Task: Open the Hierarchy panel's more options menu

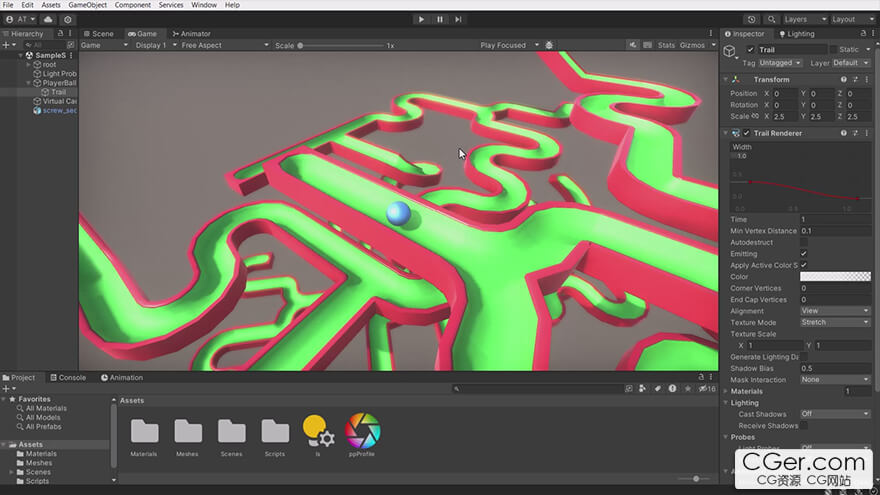Action: click(x=70, y=34)
